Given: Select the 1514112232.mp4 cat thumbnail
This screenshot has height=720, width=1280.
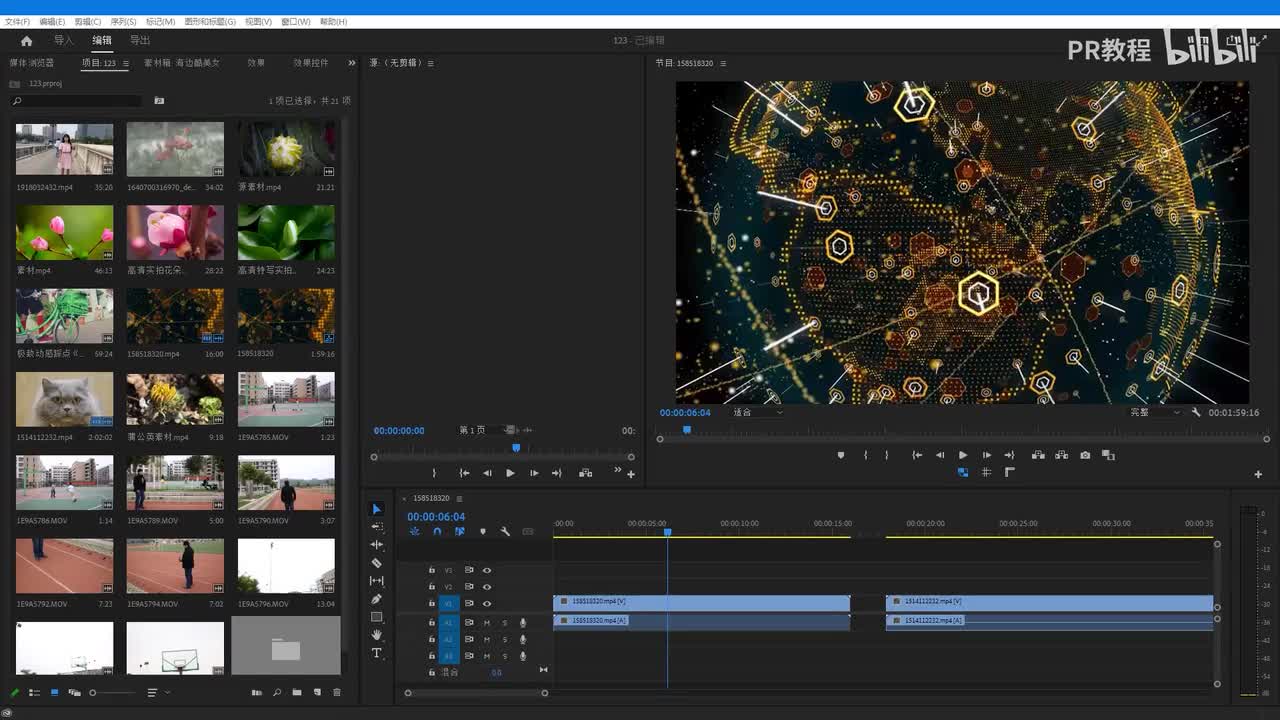Looking at the screenshot, I should coord(64,399).
